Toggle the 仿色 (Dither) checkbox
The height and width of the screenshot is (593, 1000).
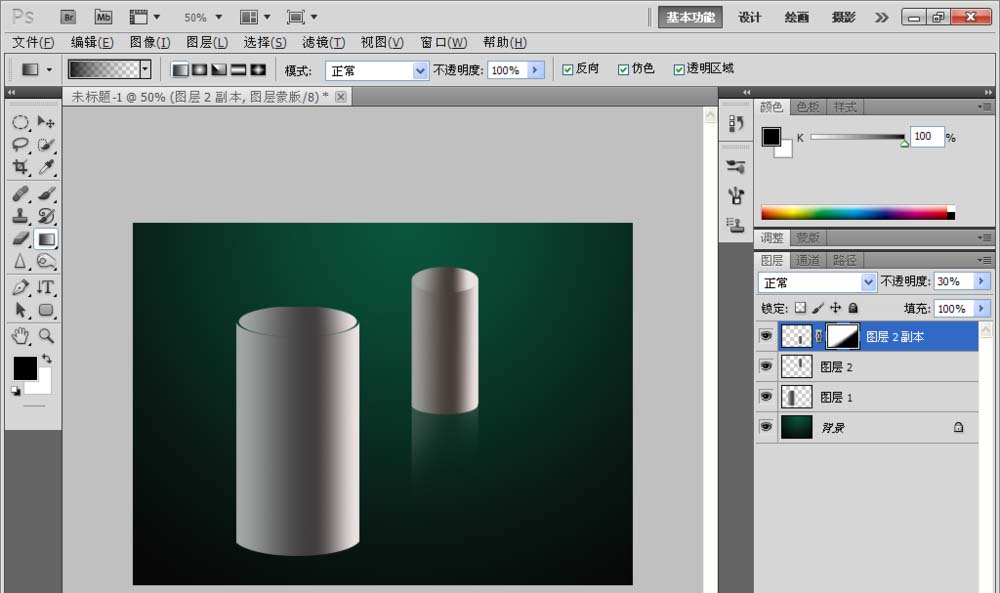(x=623, y=69)
